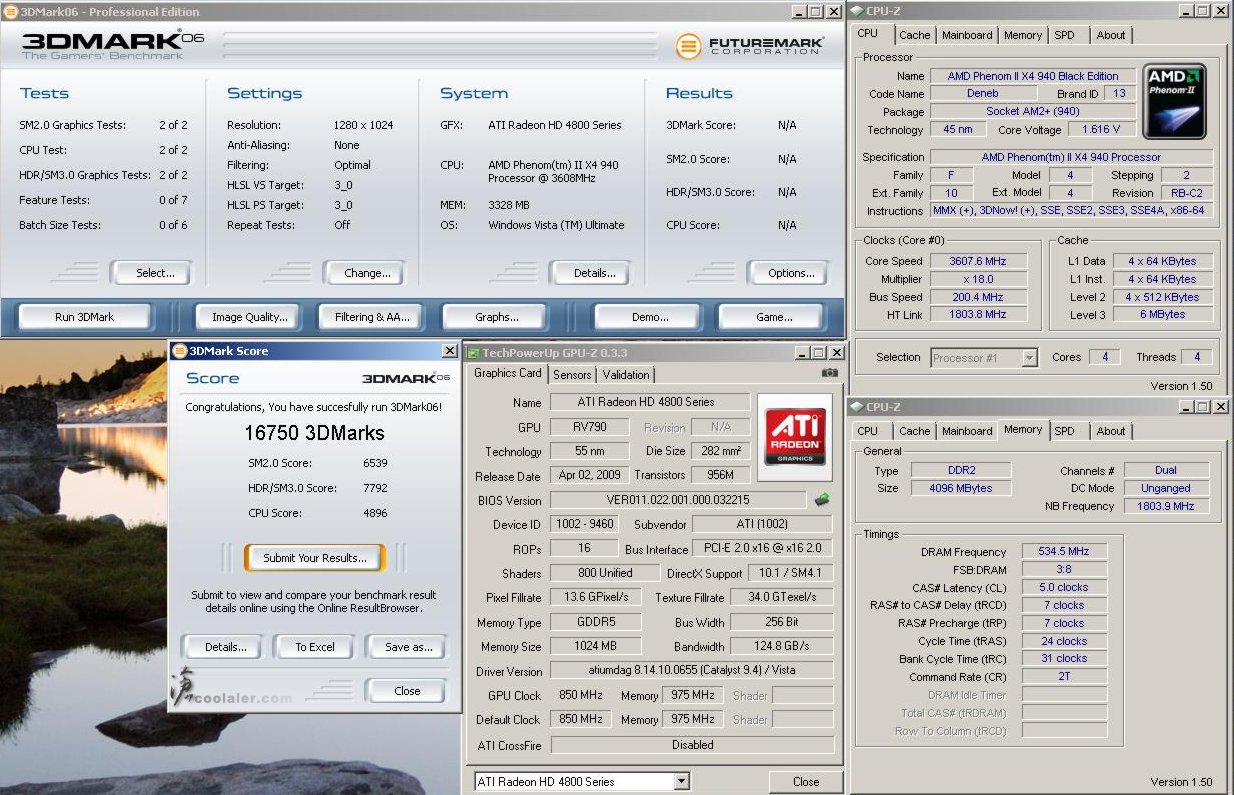This screenshot has height=795, width=1234.
Task: Click the Bandwidth 124.8 GB/s field
Action: click(x=783, y=647)
